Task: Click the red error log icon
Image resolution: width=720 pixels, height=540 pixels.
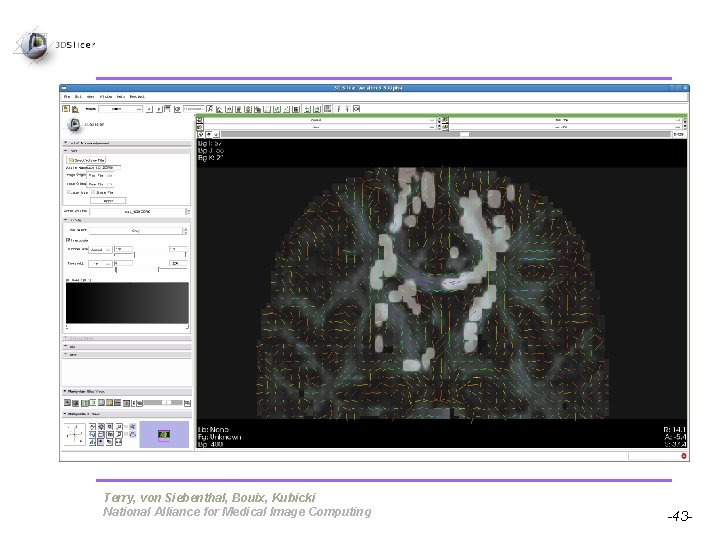Action: pos(683,456)
